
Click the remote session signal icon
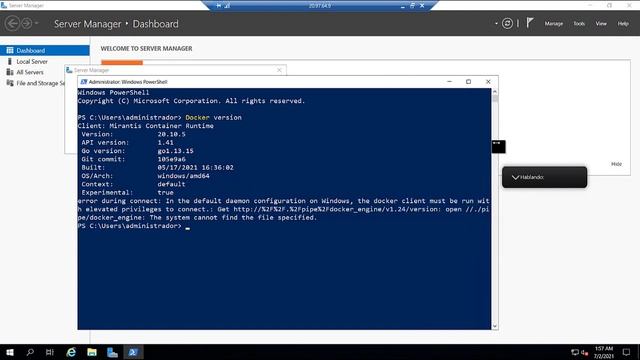[227, 6]
